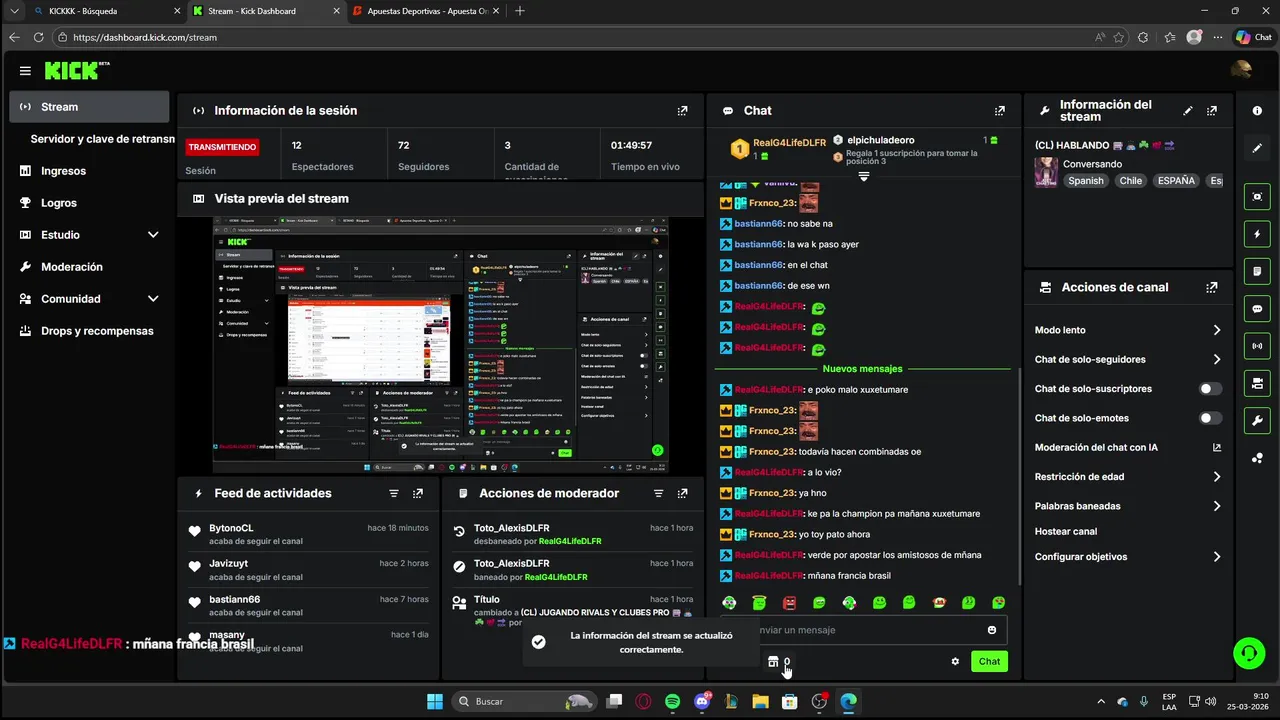Screen dimensions: 1280x720
Task: Pop out the Acciones de canal panel
Action: [x=1212, y=287]
